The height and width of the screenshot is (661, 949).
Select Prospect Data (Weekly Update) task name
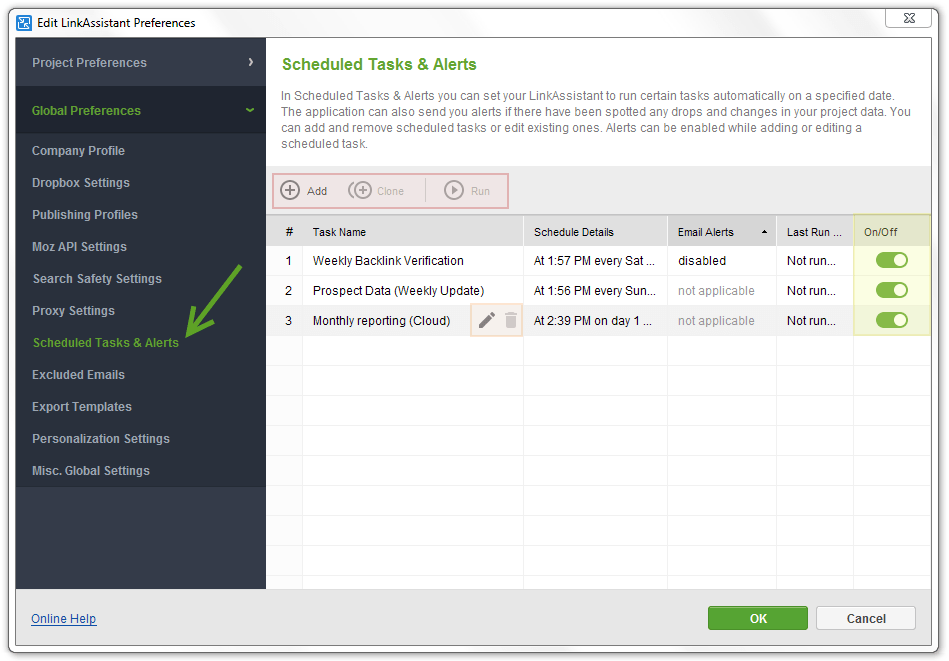click(398, 291)
